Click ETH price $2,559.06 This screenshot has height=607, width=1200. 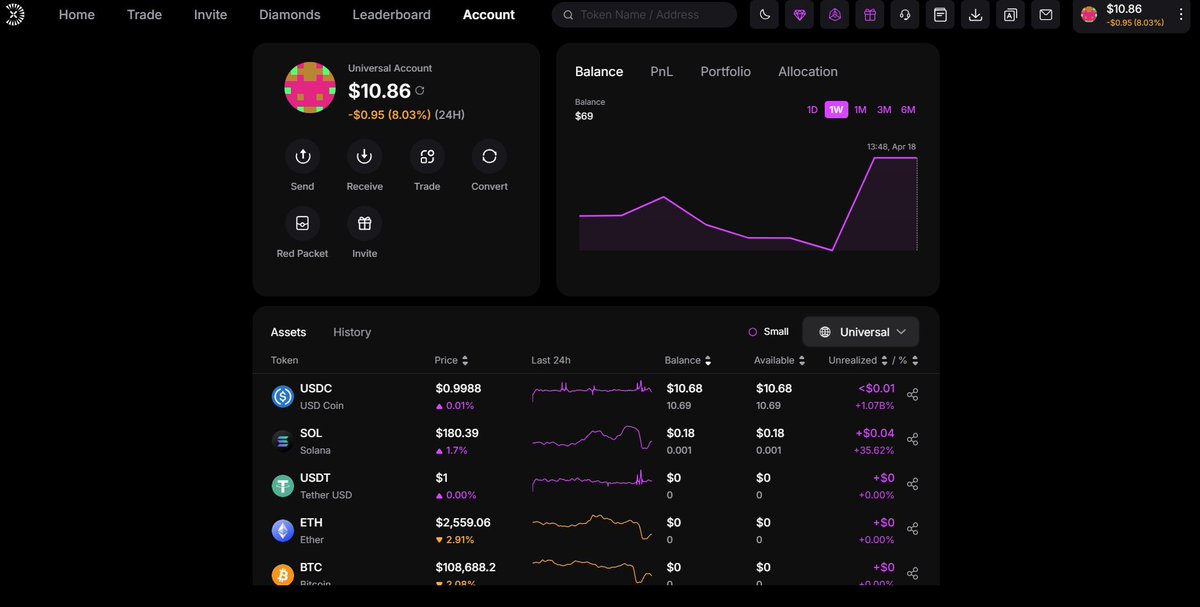[x=463, y=523]
